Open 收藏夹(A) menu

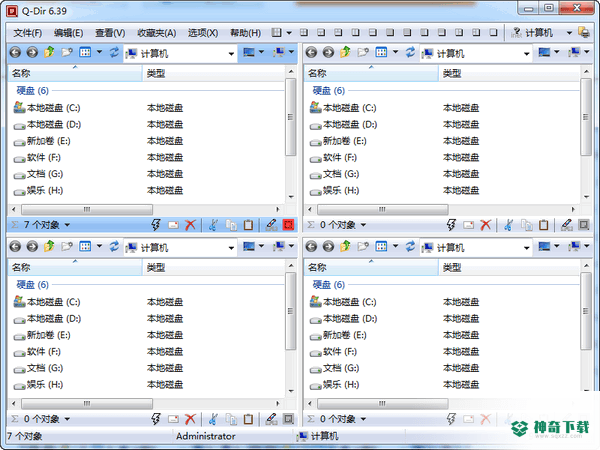(x=157, y=33)
